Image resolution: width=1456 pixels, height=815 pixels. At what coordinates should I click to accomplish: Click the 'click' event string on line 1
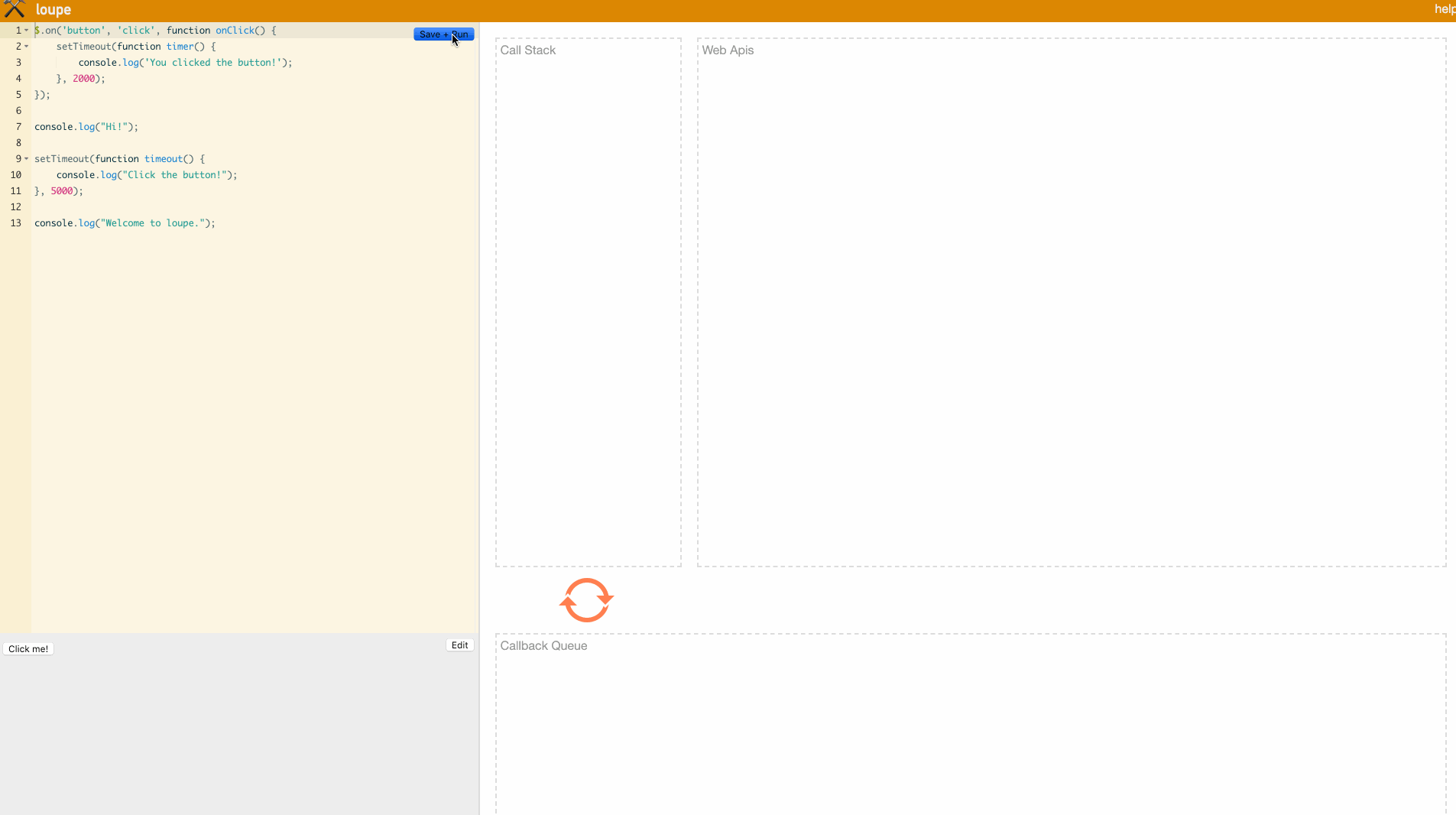tap(136, 31)
